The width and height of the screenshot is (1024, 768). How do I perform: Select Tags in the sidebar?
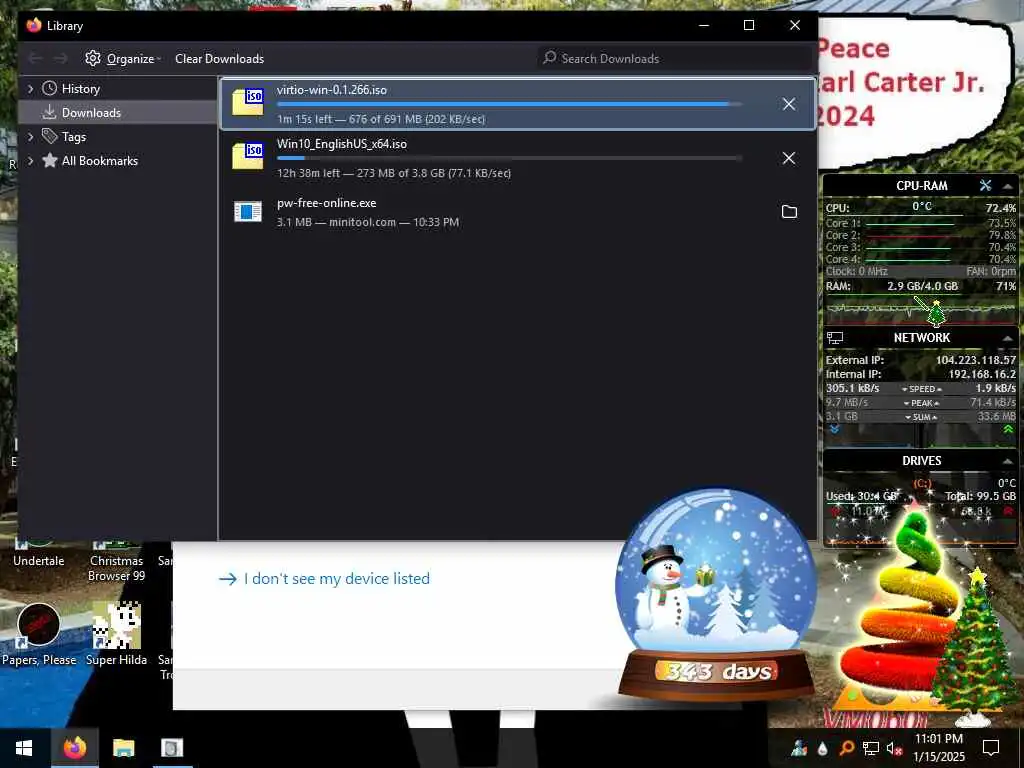click(73, 137)
